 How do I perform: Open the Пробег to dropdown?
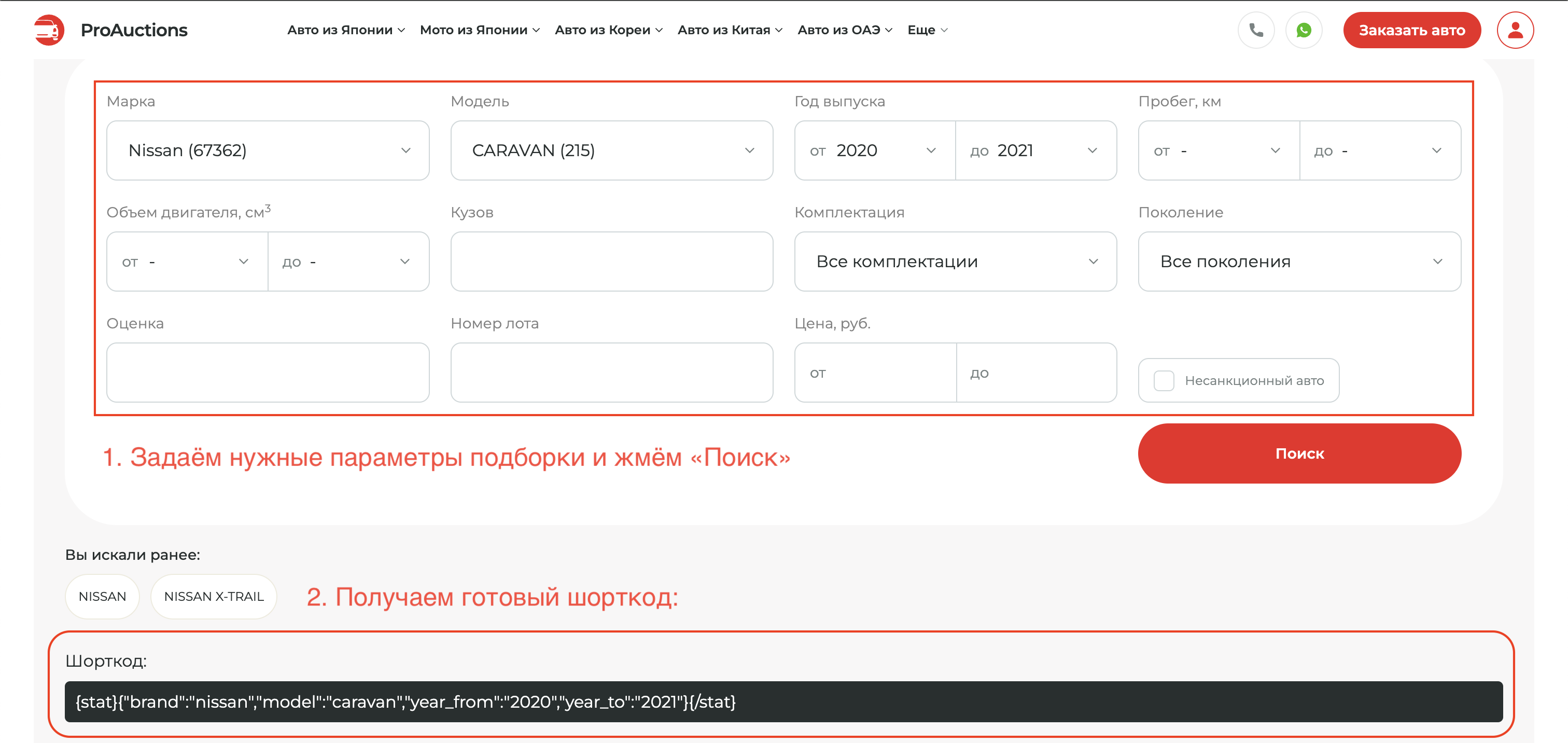1380,150
